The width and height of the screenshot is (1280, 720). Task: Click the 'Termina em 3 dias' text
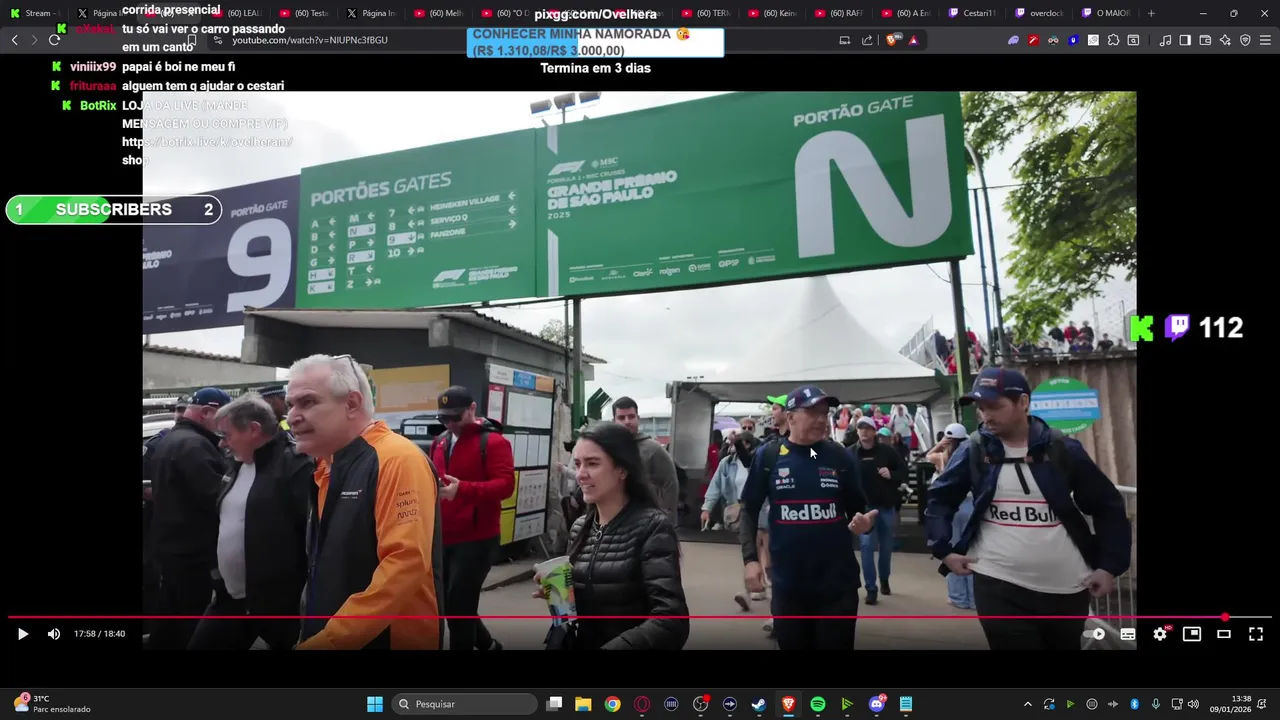595,68
